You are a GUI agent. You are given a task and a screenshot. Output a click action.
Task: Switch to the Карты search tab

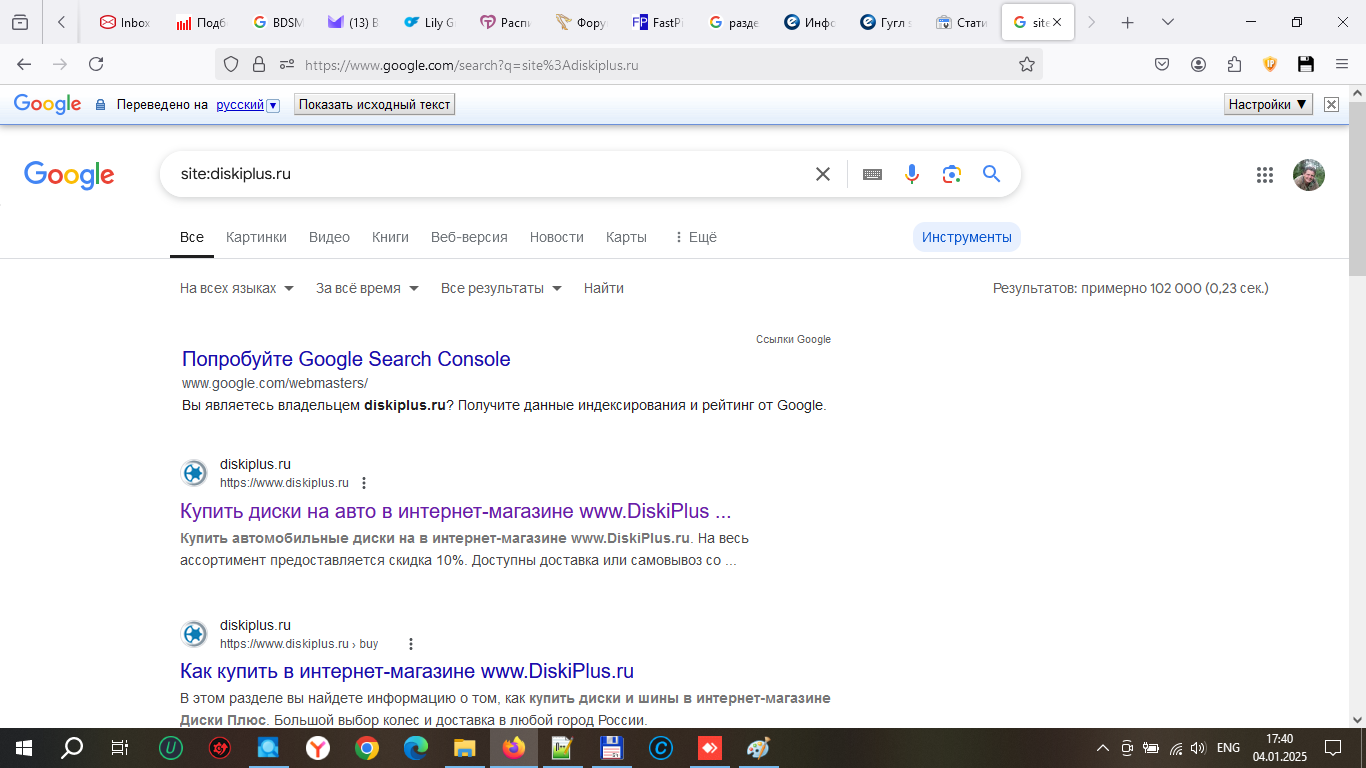coord(626,237)
